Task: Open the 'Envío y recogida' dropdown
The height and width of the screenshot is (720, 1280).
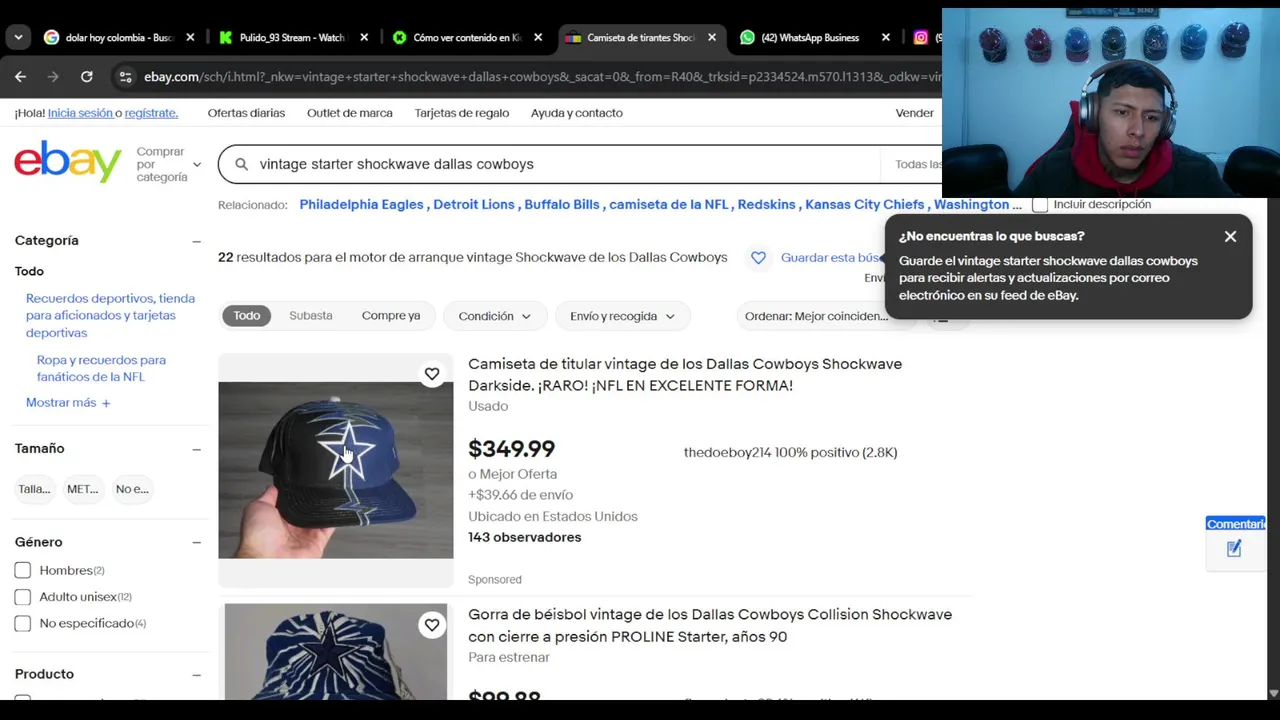Action: coord(622,316)
